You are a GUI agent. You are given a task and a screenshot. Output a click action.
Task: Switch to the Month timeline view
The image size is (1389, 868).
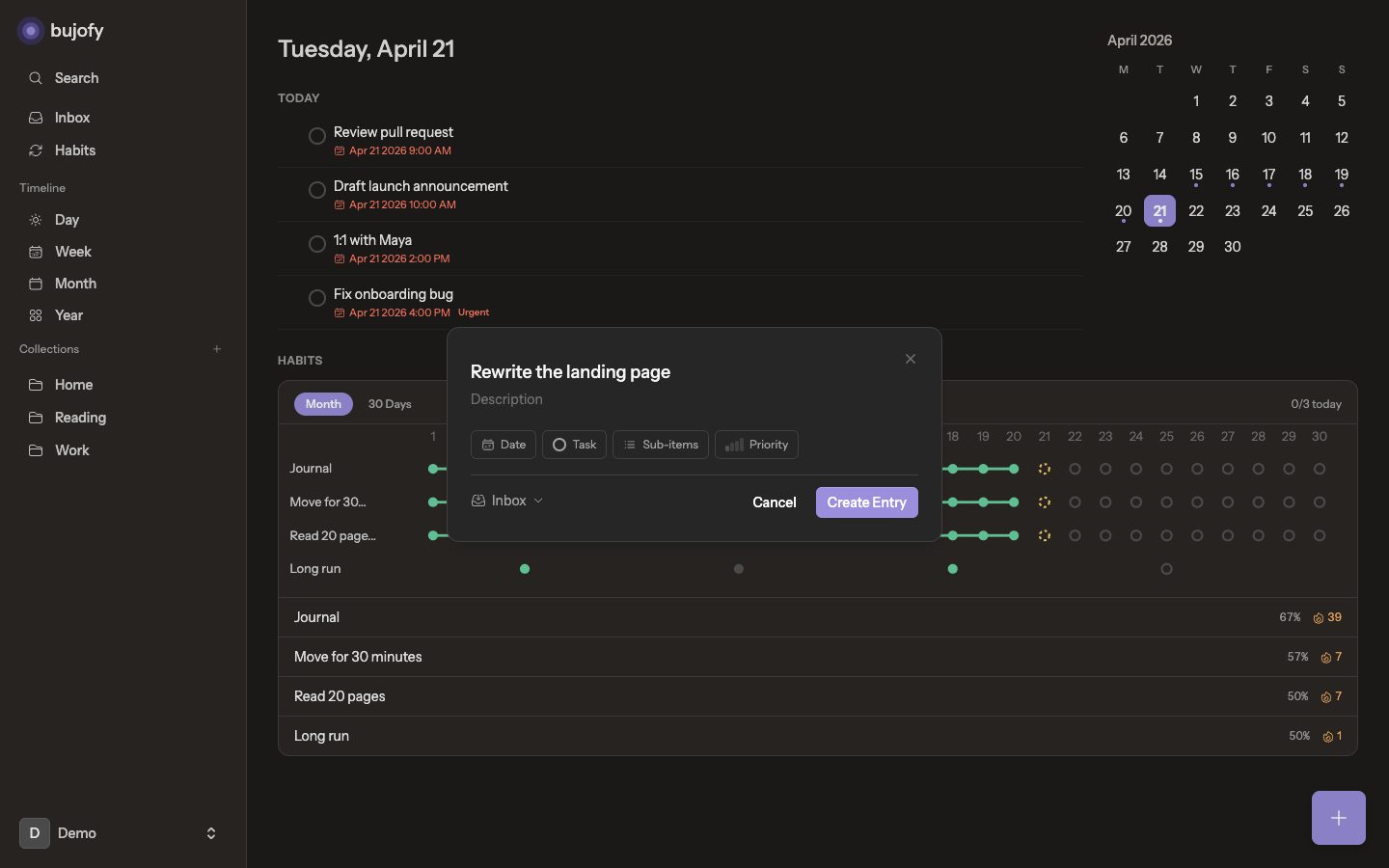click(123, 284)
